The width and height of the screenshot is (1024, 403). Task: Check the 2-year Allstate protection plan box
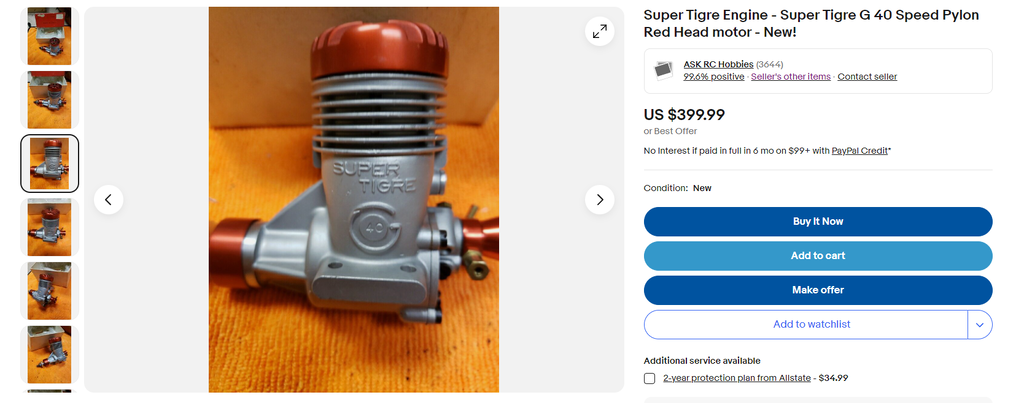tap(649, 378)
